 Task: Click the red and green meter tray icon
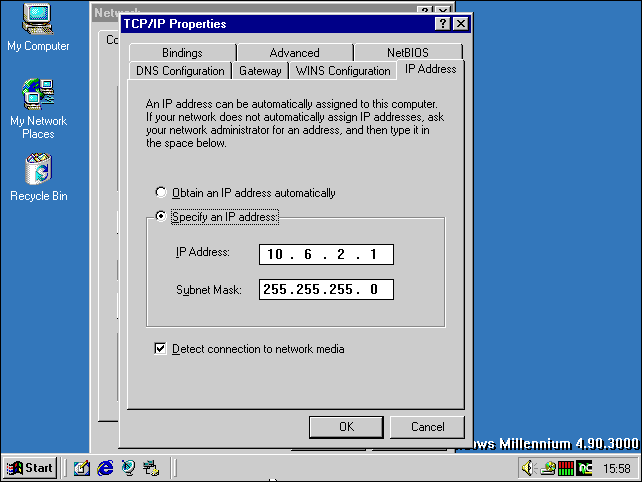coord(566,468)
